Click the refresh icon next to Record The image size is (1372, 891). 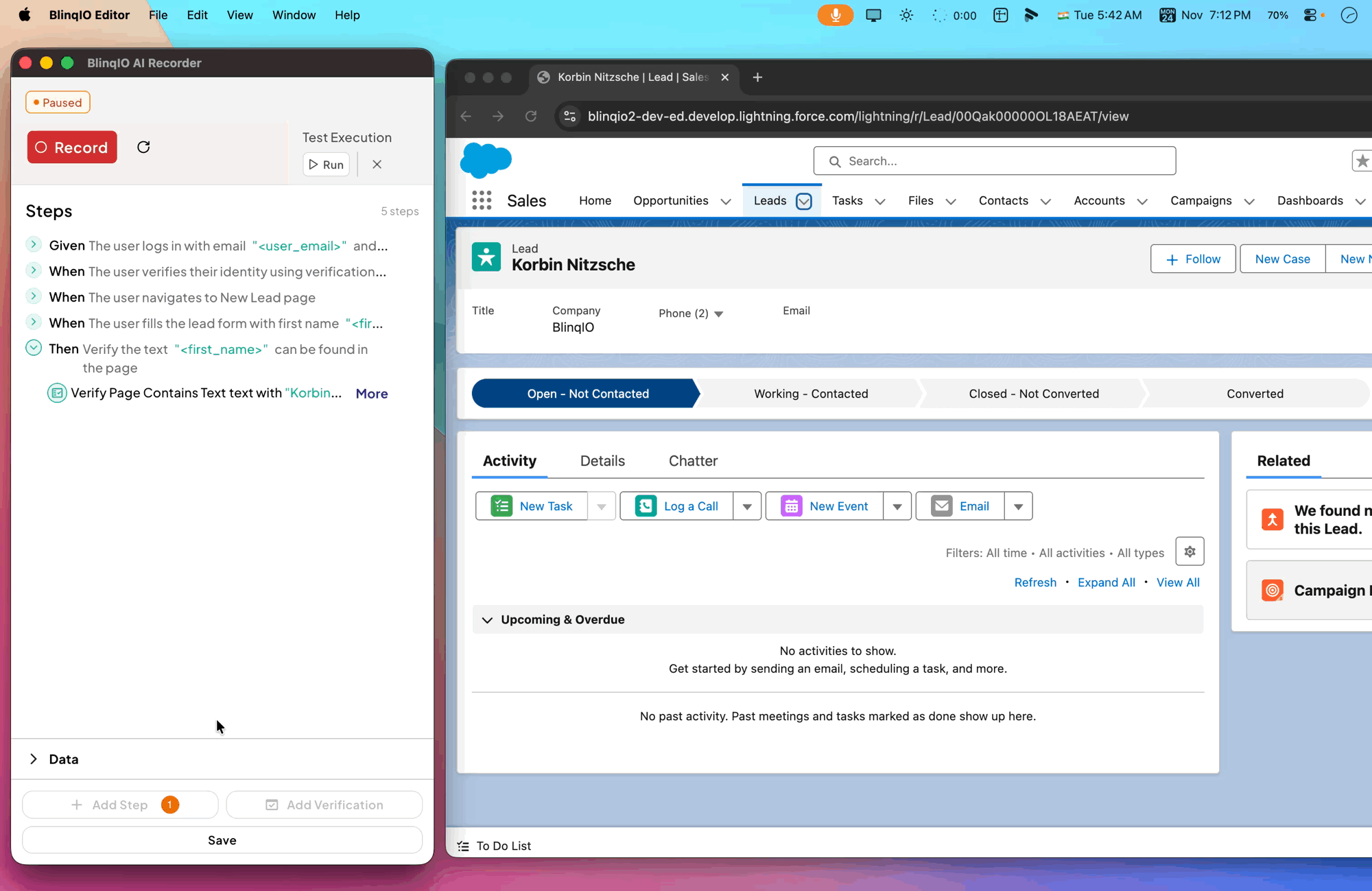tap(143, 147)
